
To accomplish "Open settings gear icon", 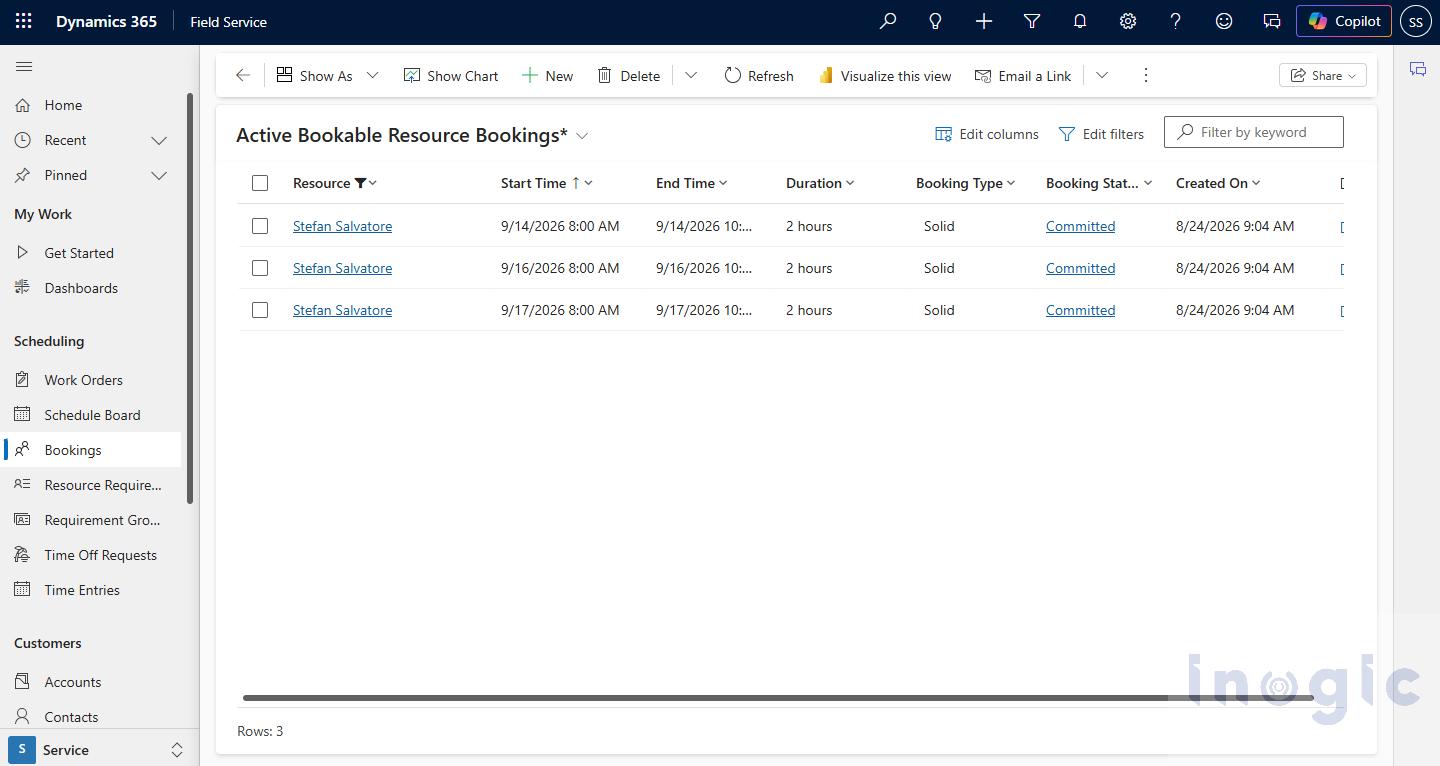I will [1127, 21].
